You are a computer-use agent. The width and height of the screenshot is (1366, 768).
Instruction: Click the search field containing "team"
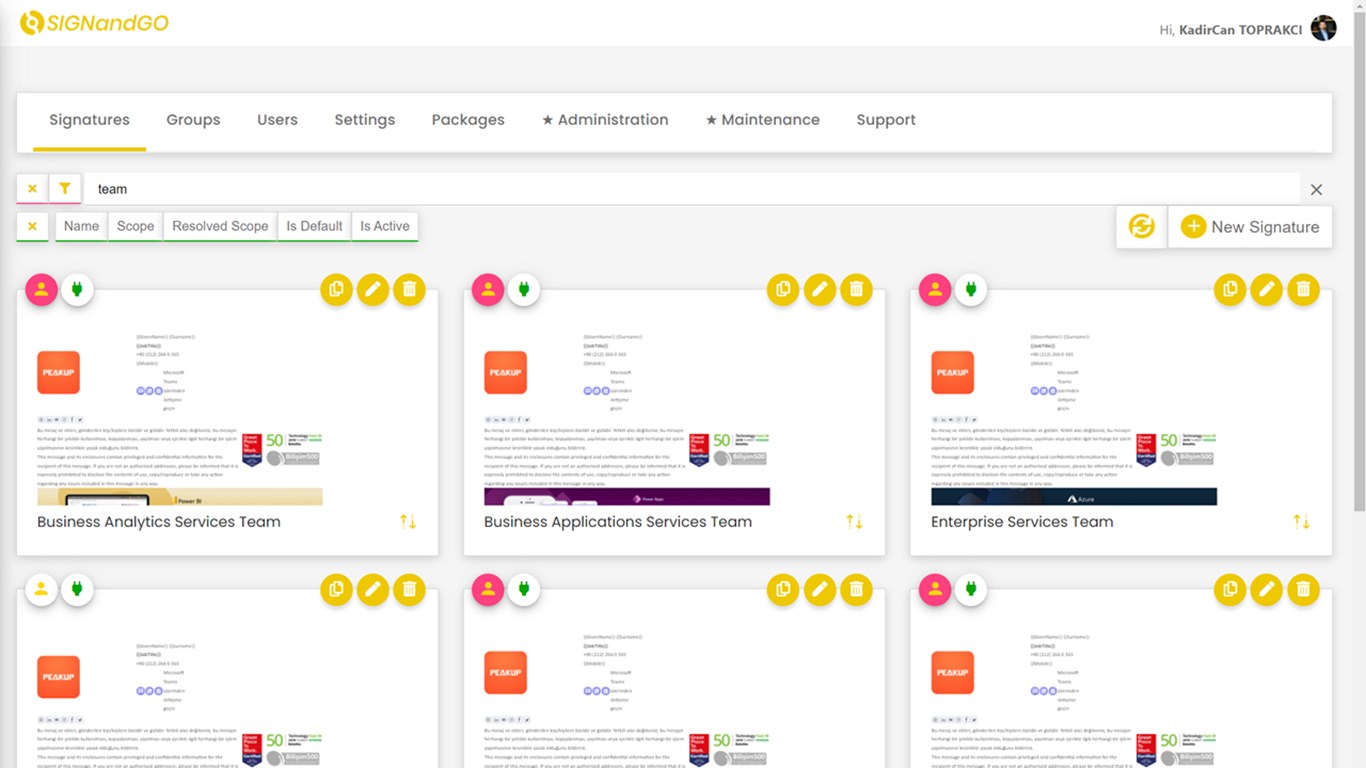692,189
